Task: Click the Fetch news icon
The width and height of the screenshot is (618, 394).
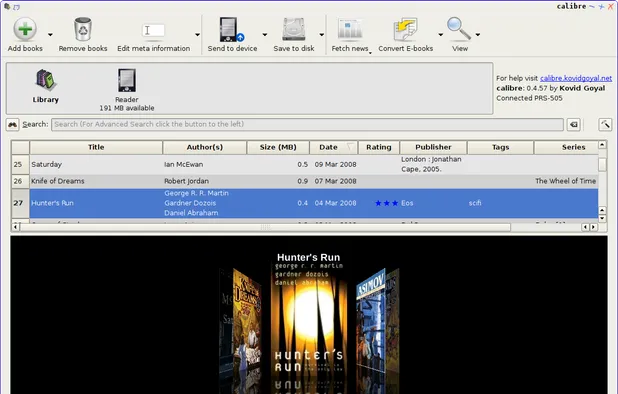Action: click(x=350, y=29)
